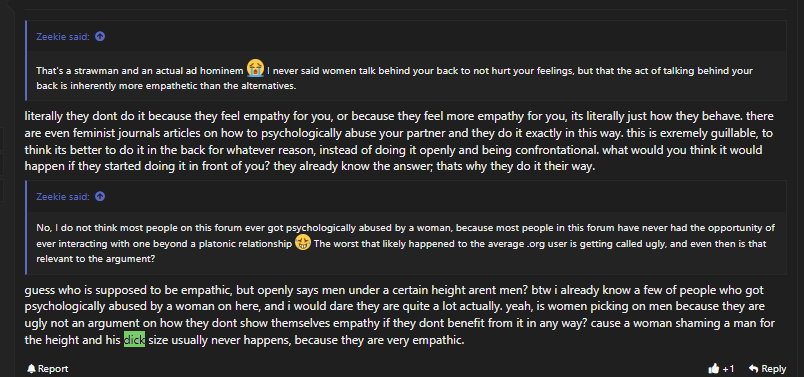Expand the quoted text beginning "That's a strawman"

(x=406, y=76)
